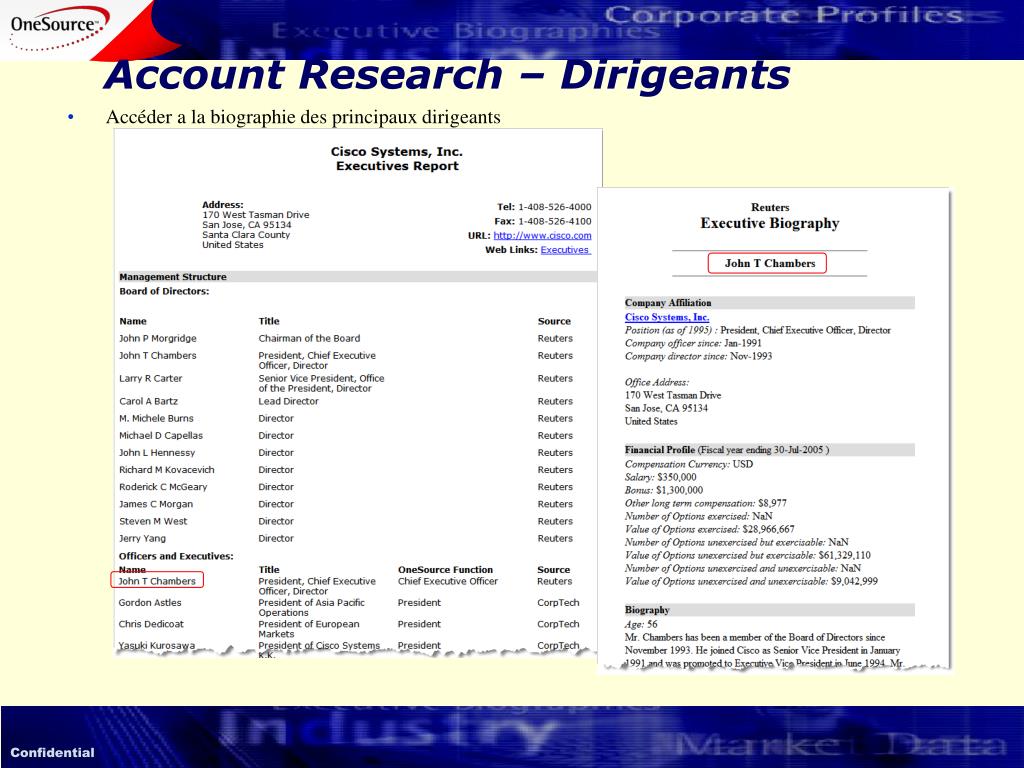Click 170 West Tasman Drive in Executives Report

pos(255,214)
